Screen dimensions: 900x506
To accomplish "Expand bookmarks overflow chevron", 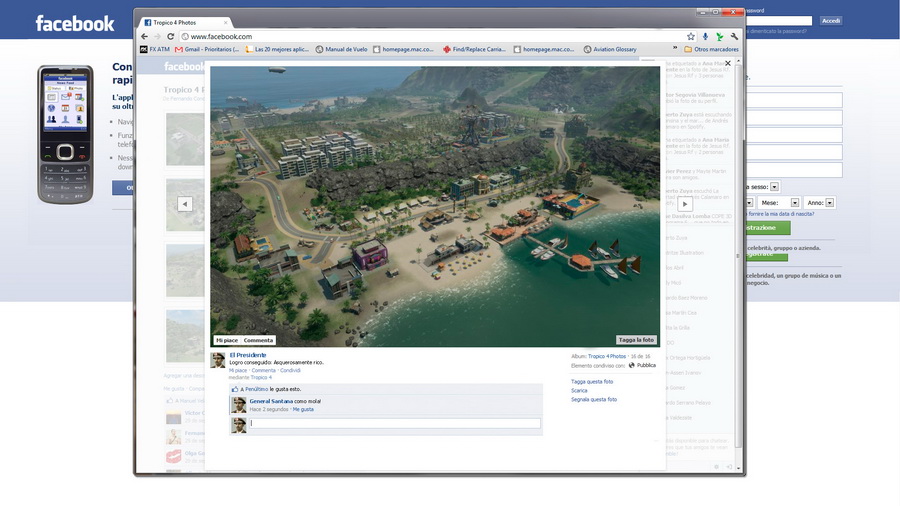I will point(674,49).
